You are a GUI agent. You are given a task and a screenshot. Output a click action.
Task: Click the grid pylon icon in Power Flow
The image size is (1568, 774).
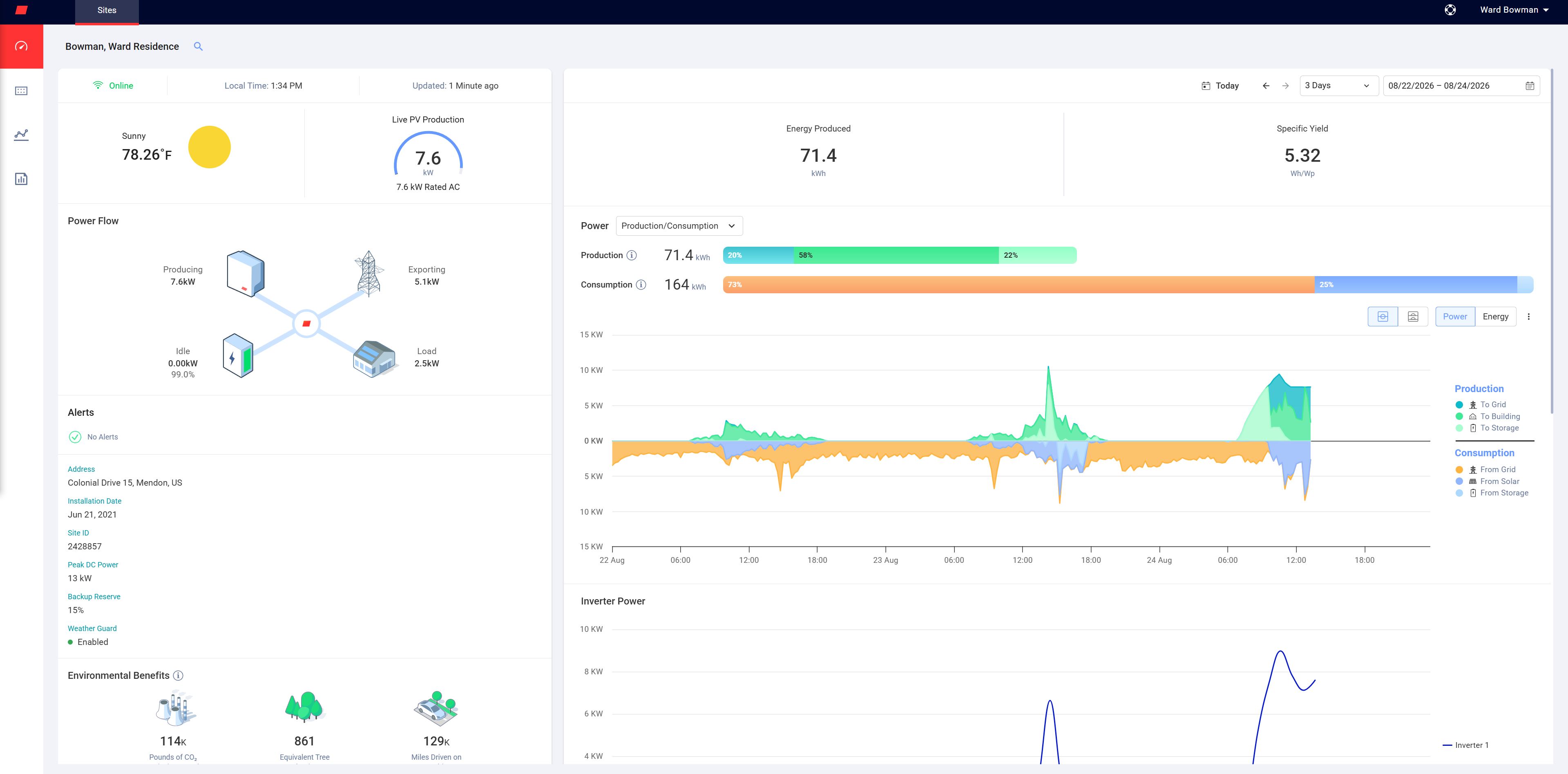tap(369, 274)
